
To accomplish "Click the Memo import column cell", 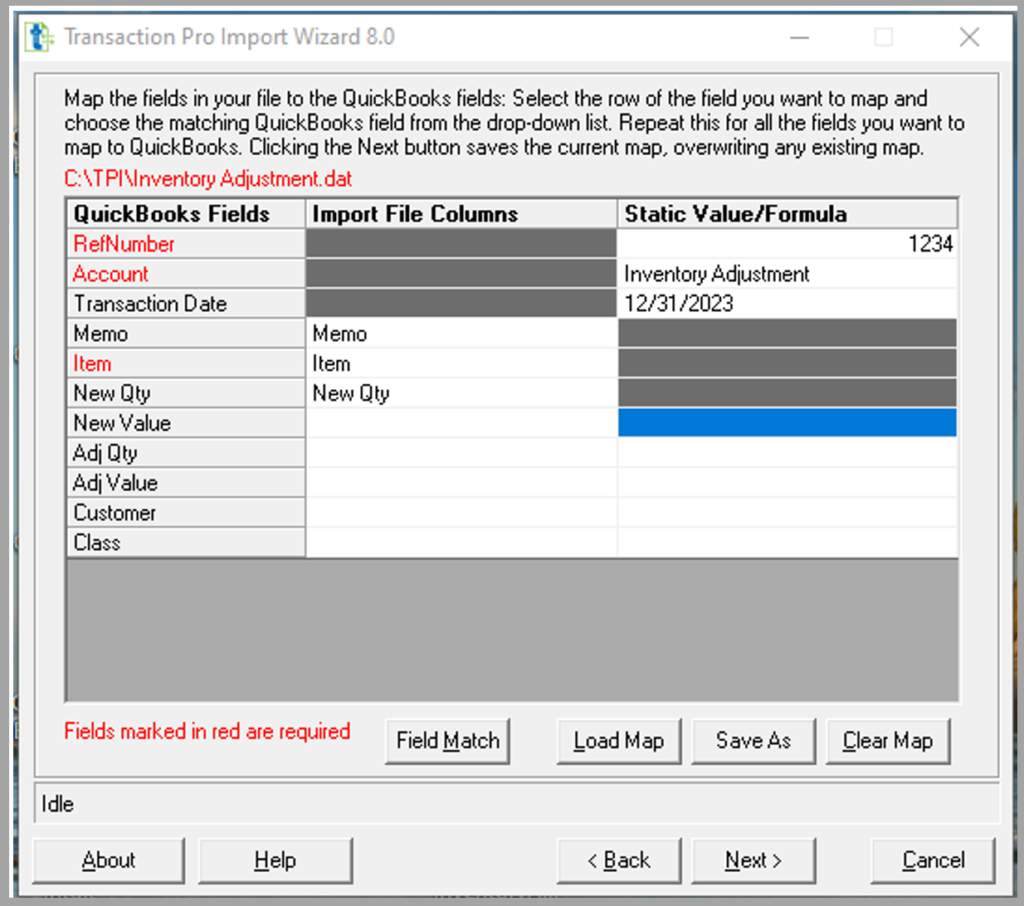I will pyautogui.click(x=461, y=334).
